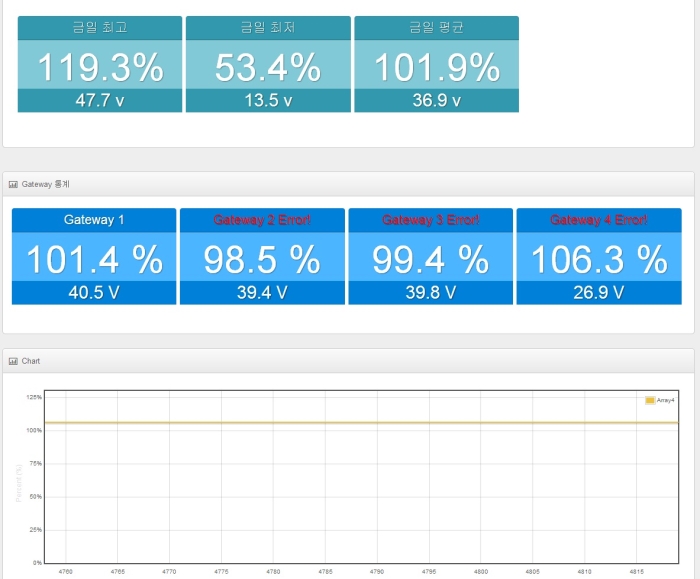
Task: Click the 39.4 V voltage footer
Action: coord(262,293)
